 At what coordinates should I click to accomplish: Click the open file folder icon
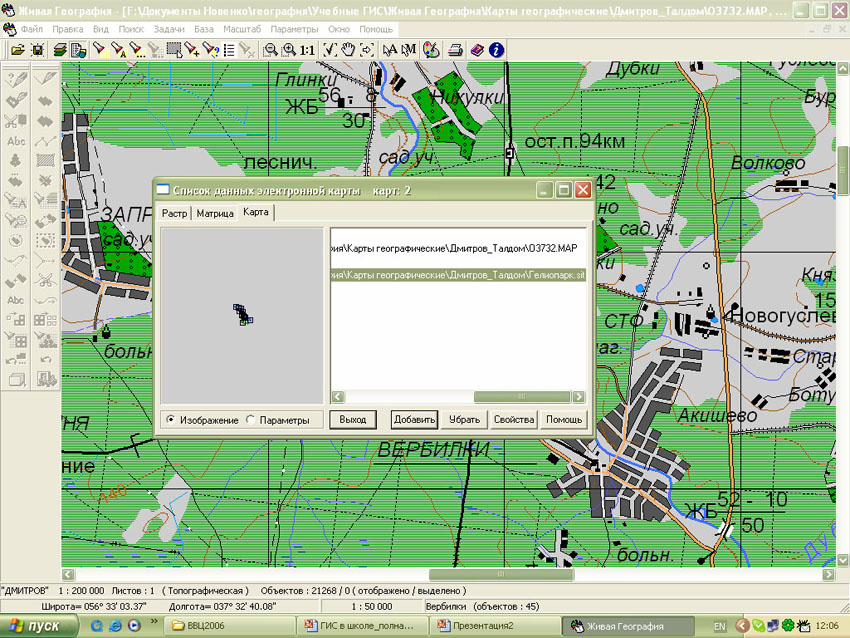[x=17, y=49]
